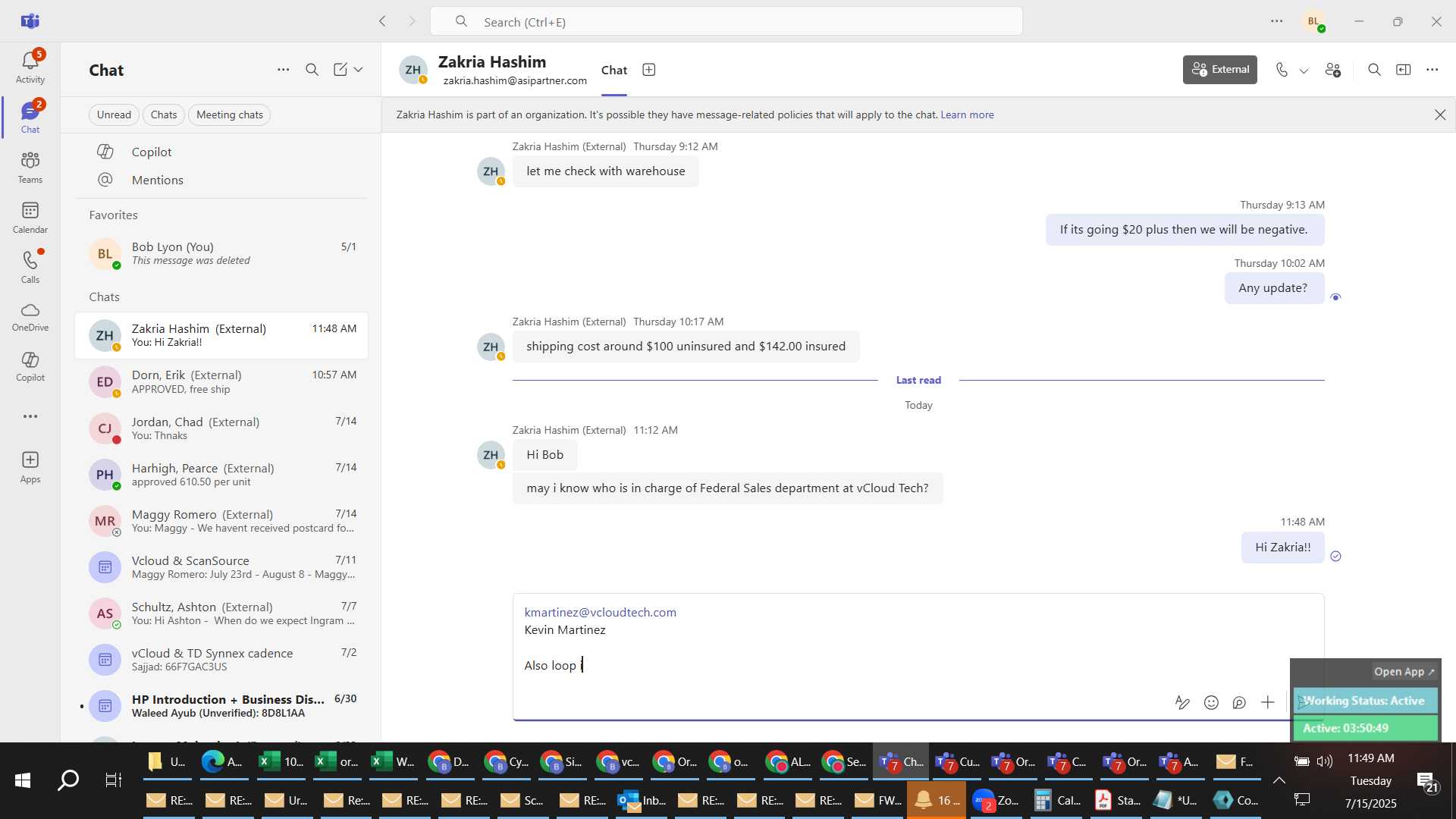Open the Calendar app
The width and height of the screenshot is (1456, 819).
pyautogui.click(x=30, y=218)
